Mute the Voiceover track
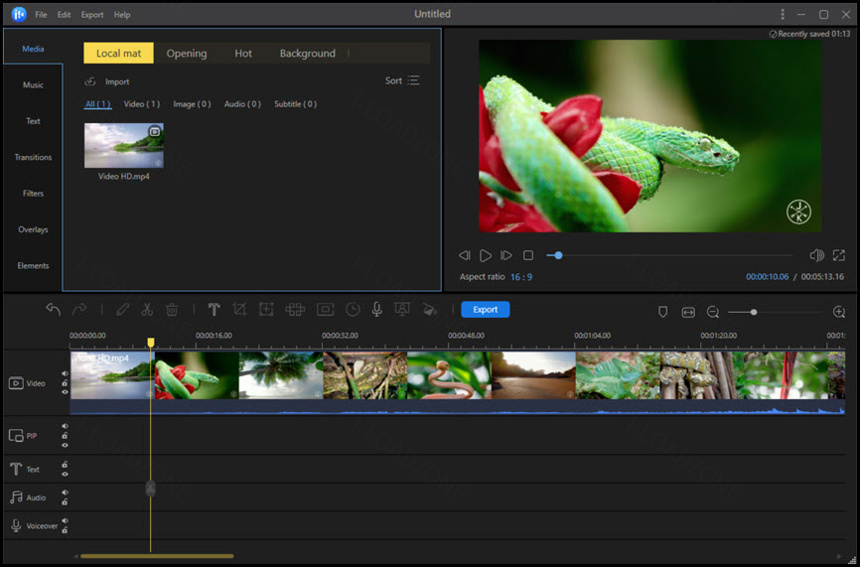Image resolution: width=860 pixels, height=567 pixels. pyautogui.click(x=65, y=521)
